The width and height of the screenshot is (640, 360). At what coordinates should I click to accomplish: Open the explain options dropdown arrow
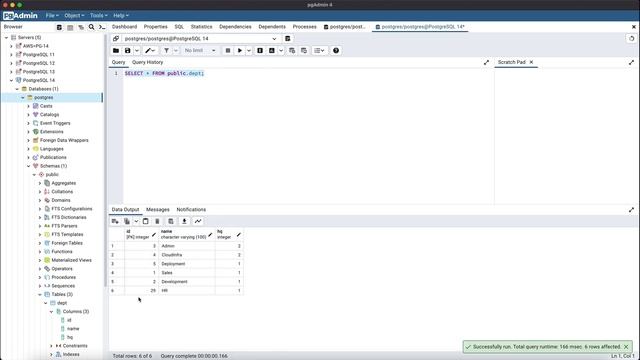tap(281, 51)
